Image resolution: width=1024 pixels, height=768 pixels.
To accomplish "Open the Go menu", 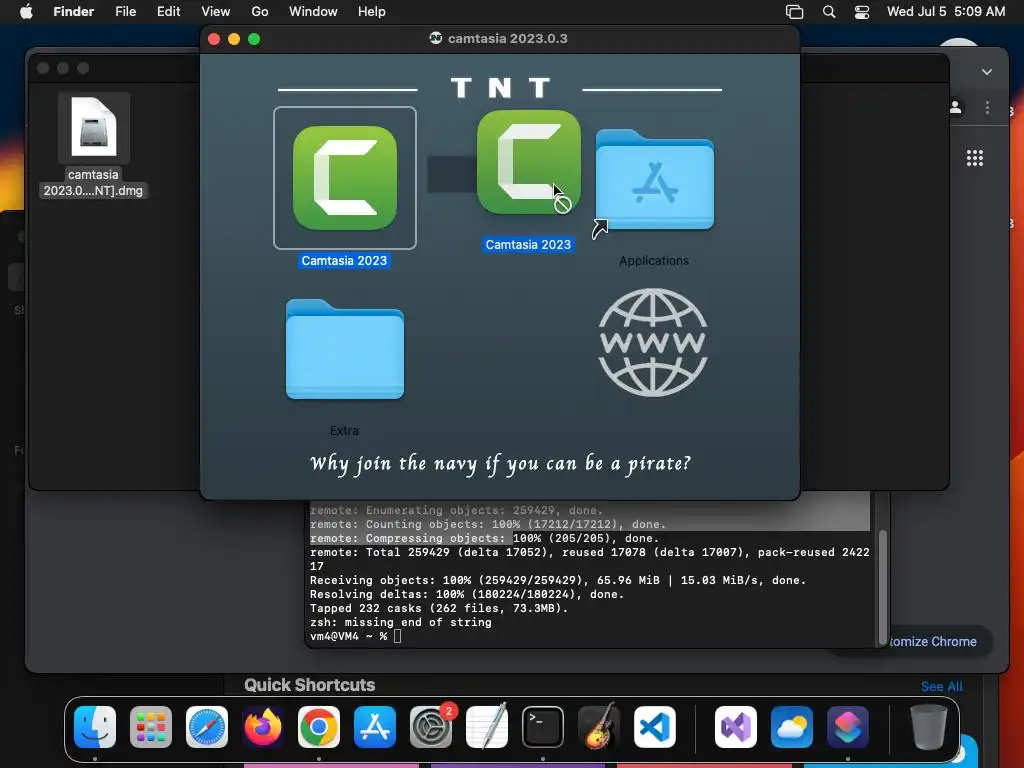I will pos(260,12).
